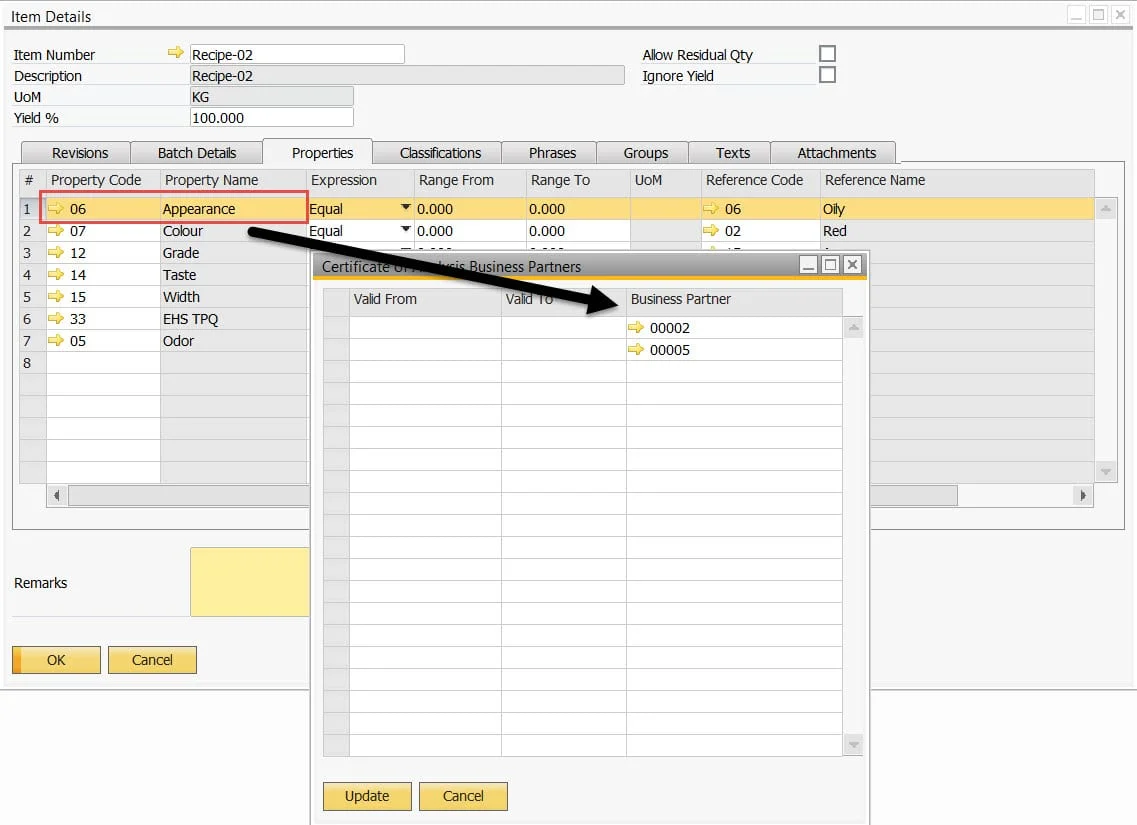This screenshot has width=1137, height=825.
Task: Switch to the Batch Details tab
Action: 197,152
